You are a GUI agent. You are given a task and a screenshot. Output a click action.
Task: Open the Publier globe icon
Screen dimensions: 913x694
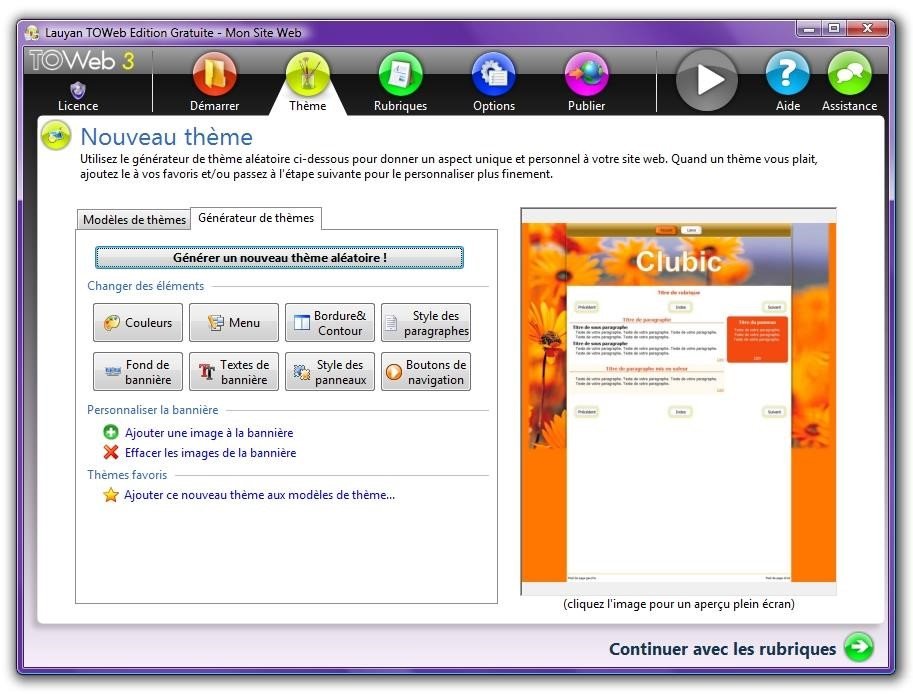click(x=586, y=74)
